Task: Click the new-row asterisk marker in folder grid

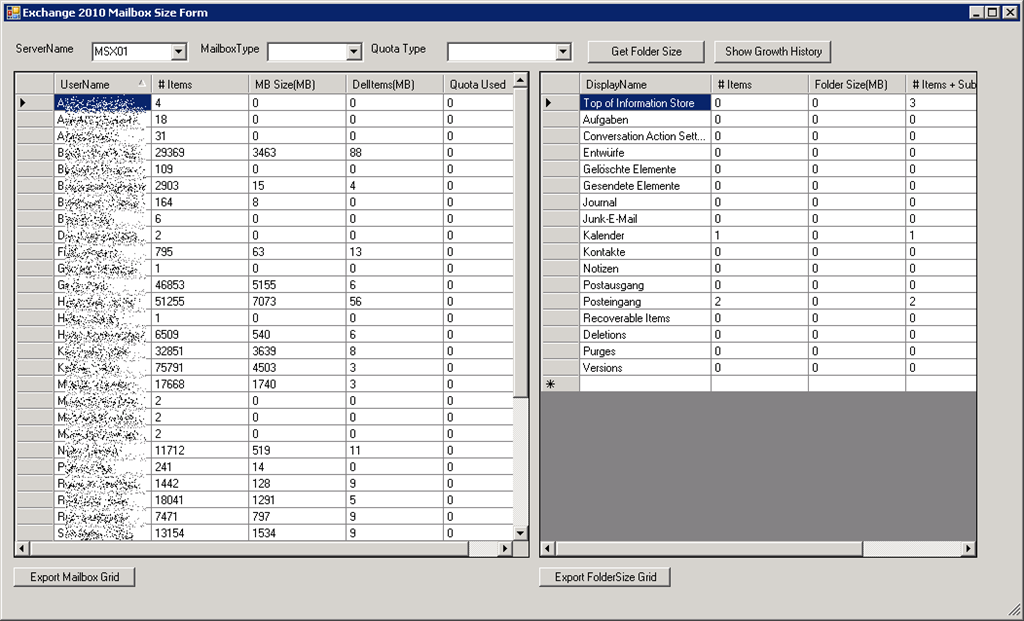Action: (560, 385)
